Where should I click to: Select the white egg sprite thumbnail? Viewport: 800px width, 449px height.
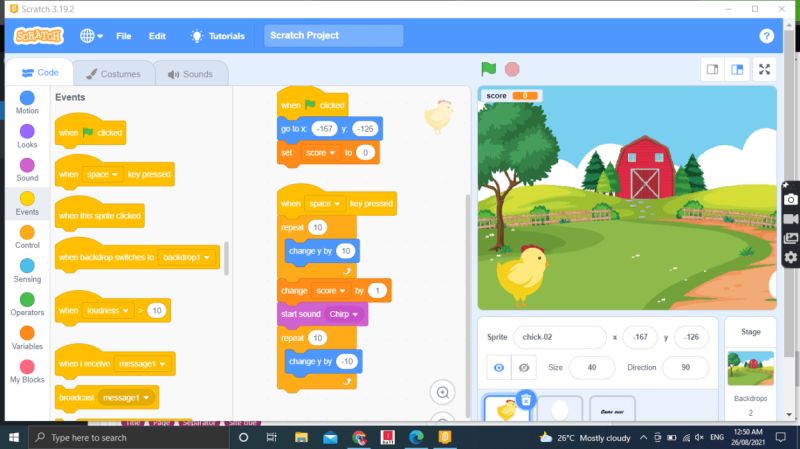point(560,409)
